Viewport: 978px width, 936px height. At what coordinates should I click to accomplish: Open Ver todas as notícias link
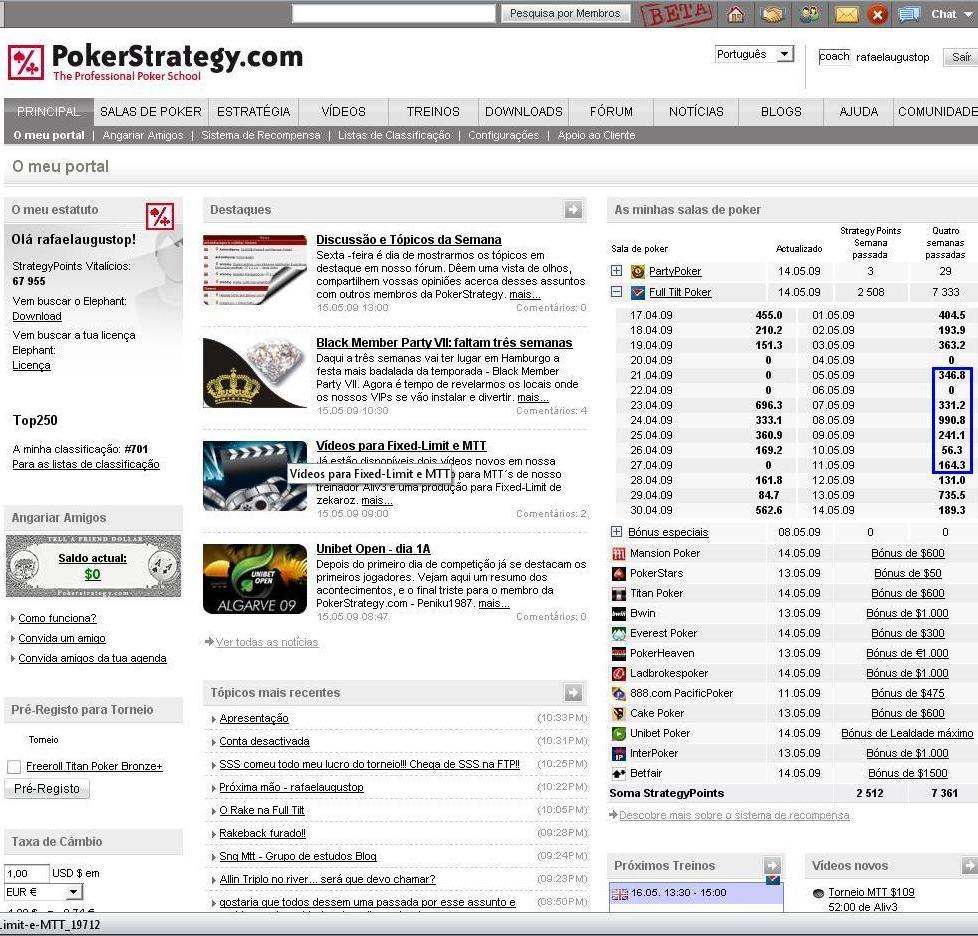click(x=267, y=642)
